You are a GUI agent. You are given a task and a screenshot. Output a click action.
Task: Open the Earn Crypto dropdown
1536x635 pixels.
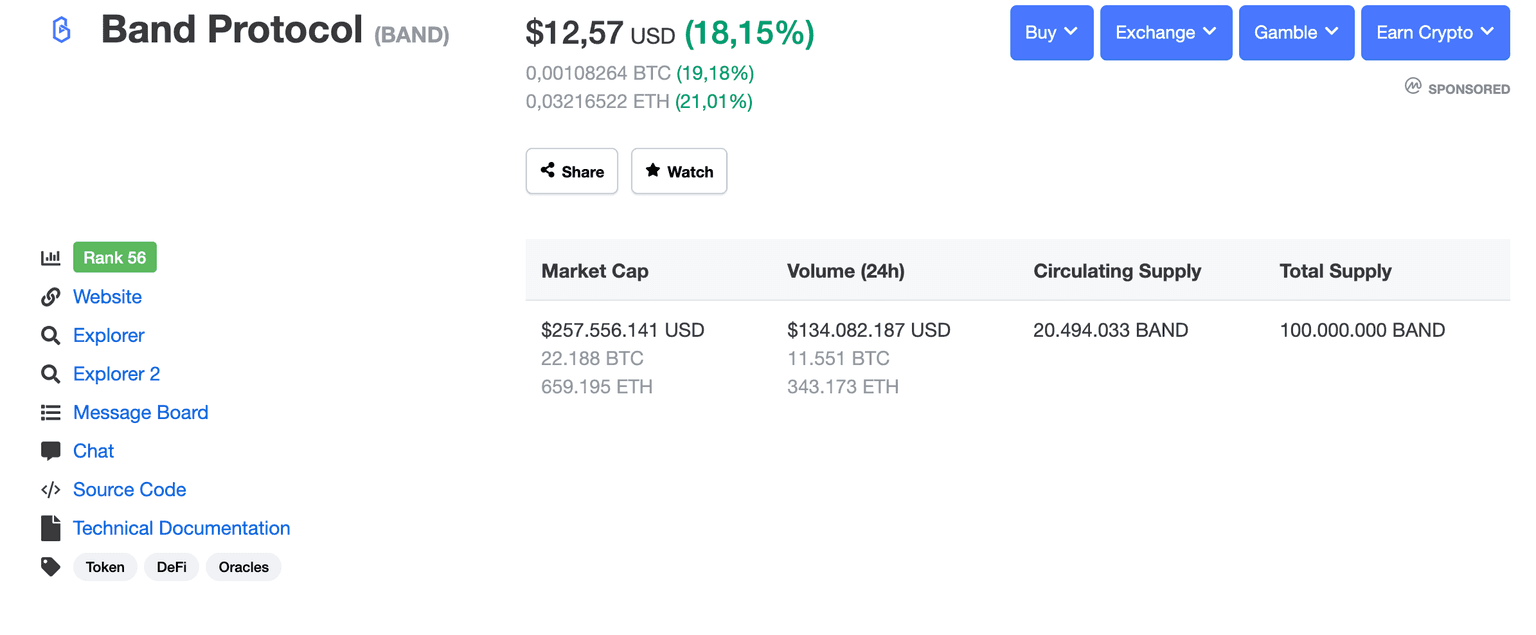1435,33
